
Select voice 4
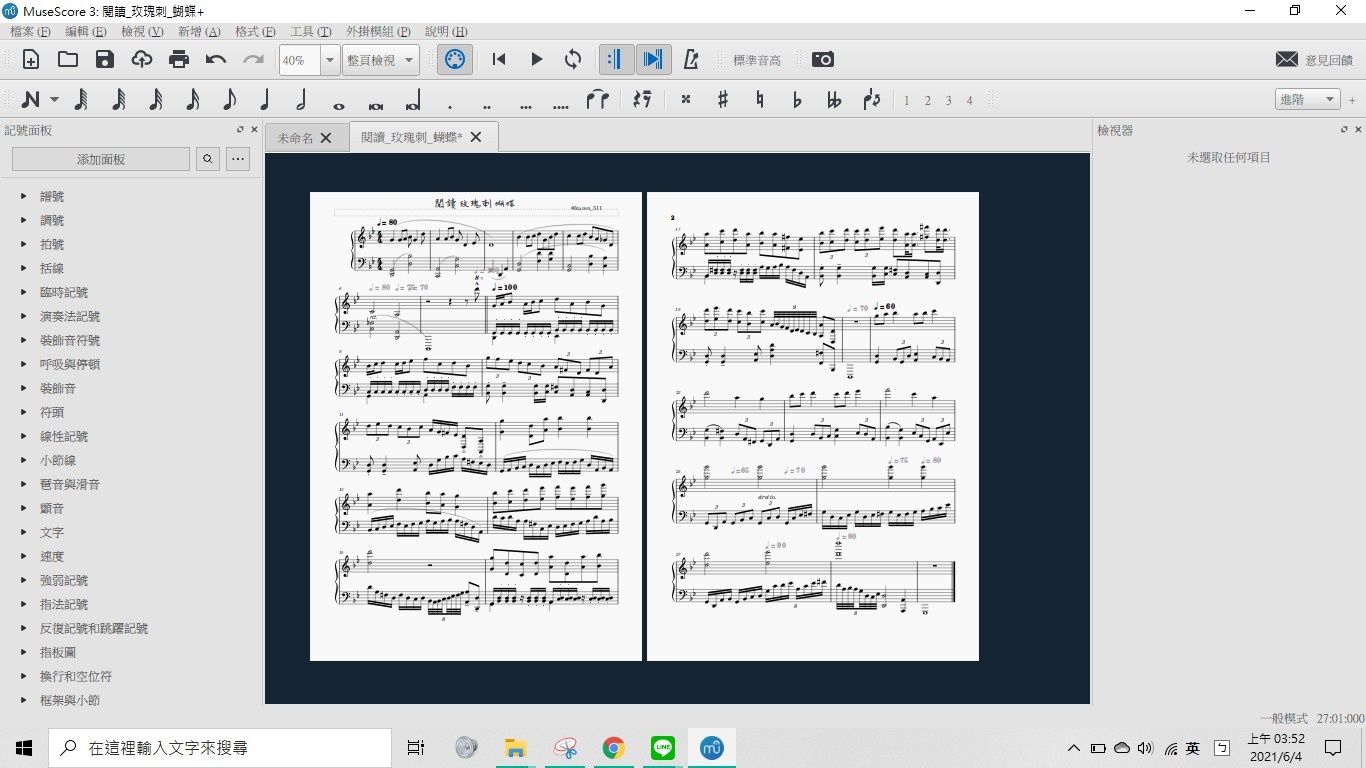point(969,101)
